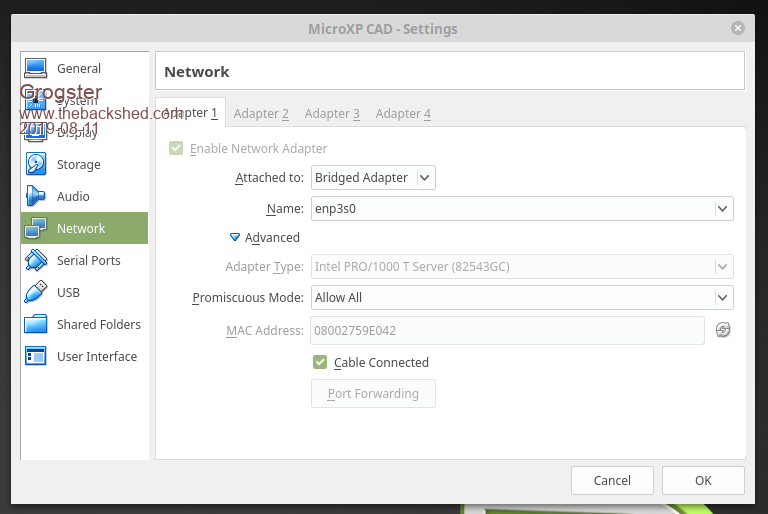Image resolution: width=768 pixels, height=514 pixels.
Task: Collapse the Advanced section
Action: click(236, 238)
